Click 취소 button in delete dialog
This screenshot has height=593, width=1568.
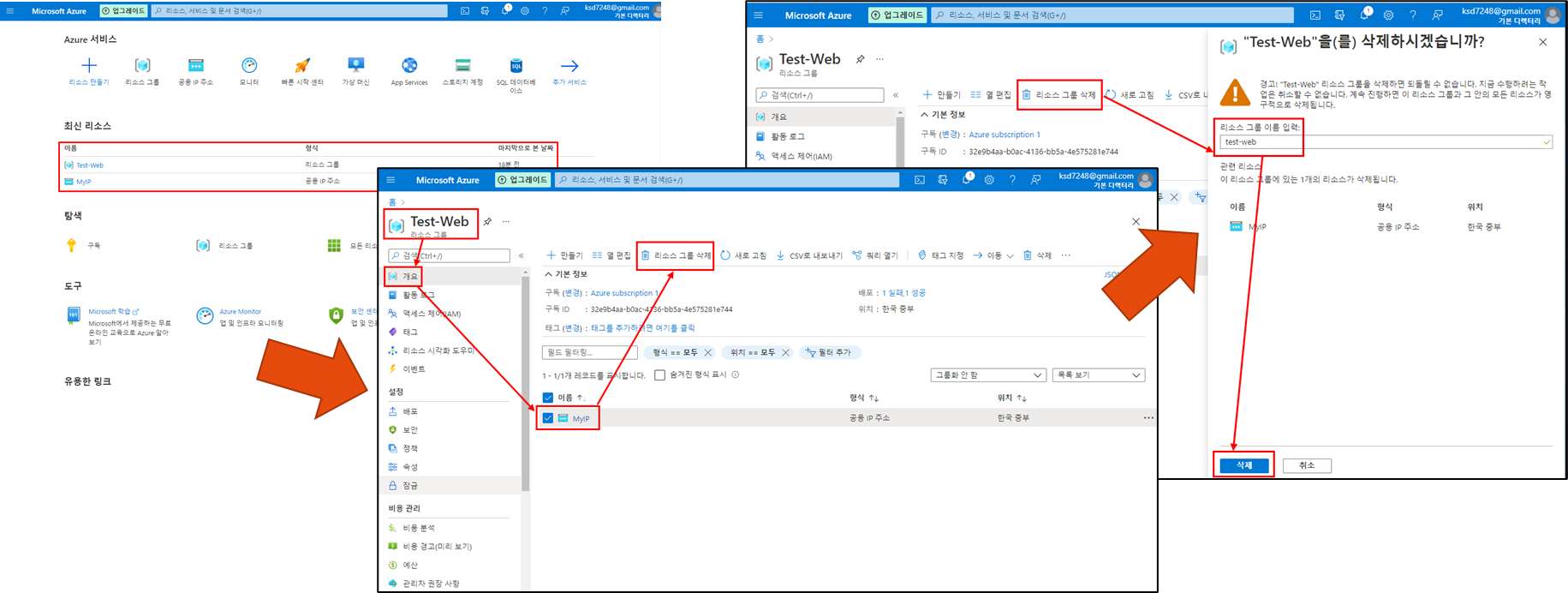coord(1307,465)
